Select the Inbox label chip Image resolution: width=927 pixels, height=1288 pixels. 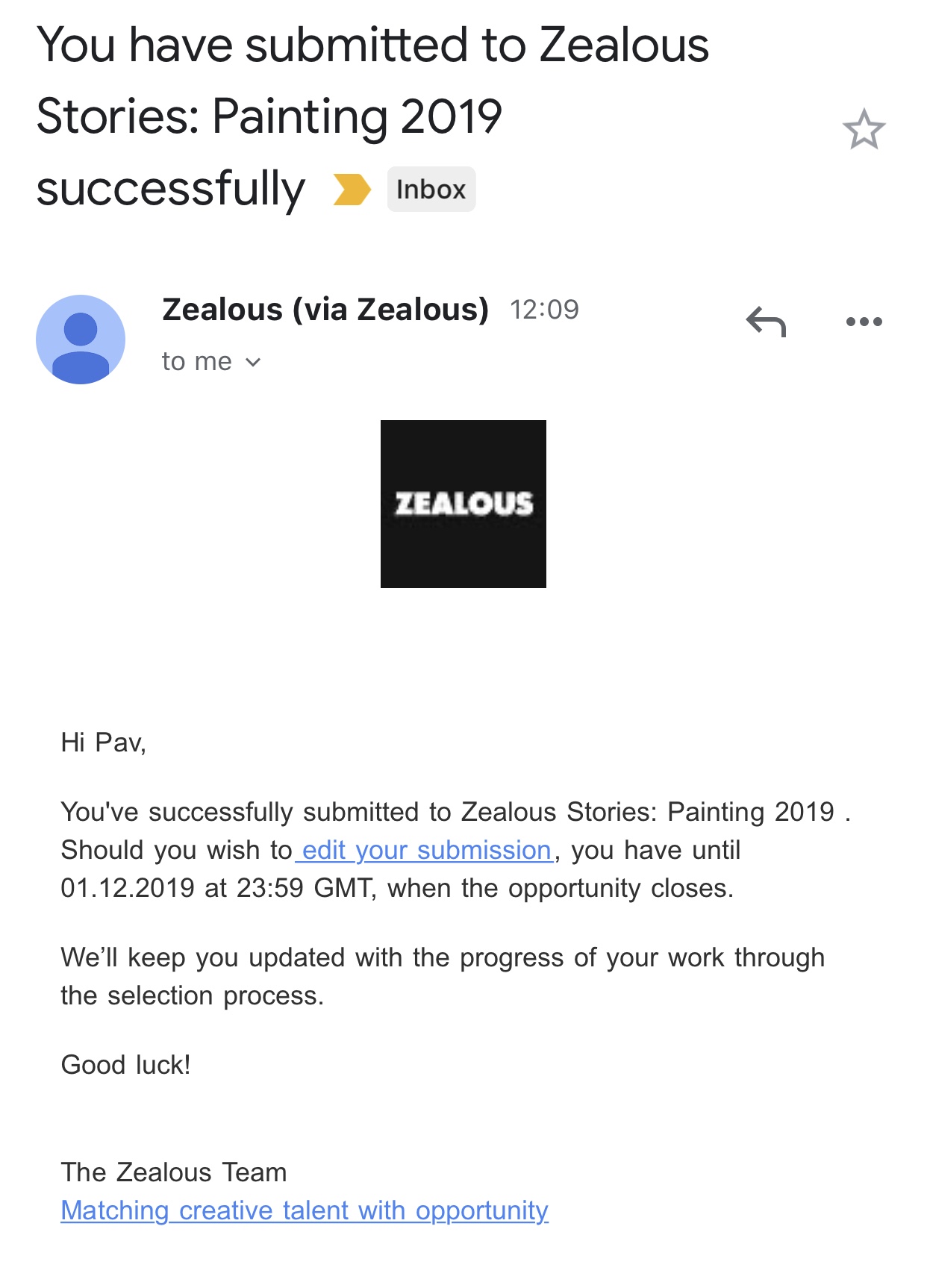click(x=431, y=190)
